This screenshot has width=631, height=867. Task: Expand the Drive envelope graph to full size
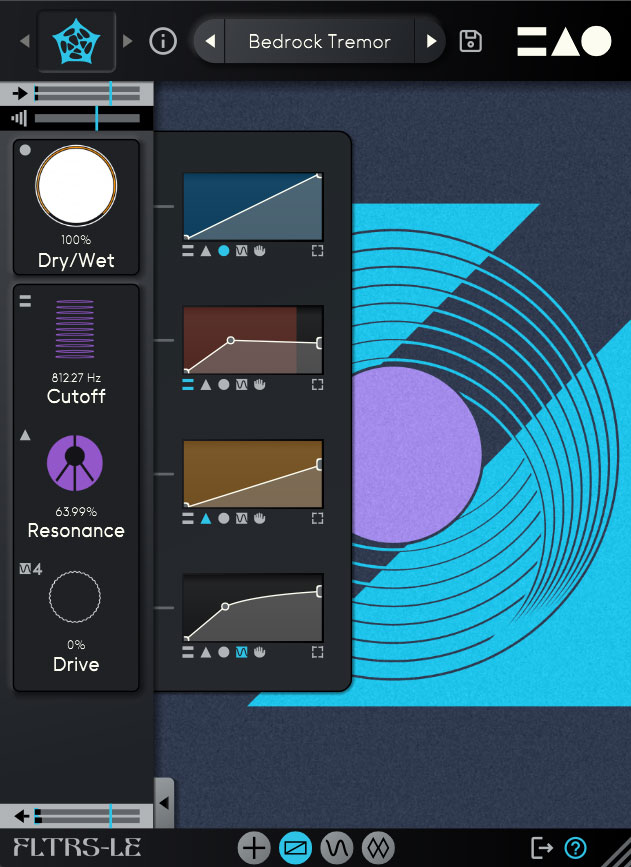[x=318, y=652]
